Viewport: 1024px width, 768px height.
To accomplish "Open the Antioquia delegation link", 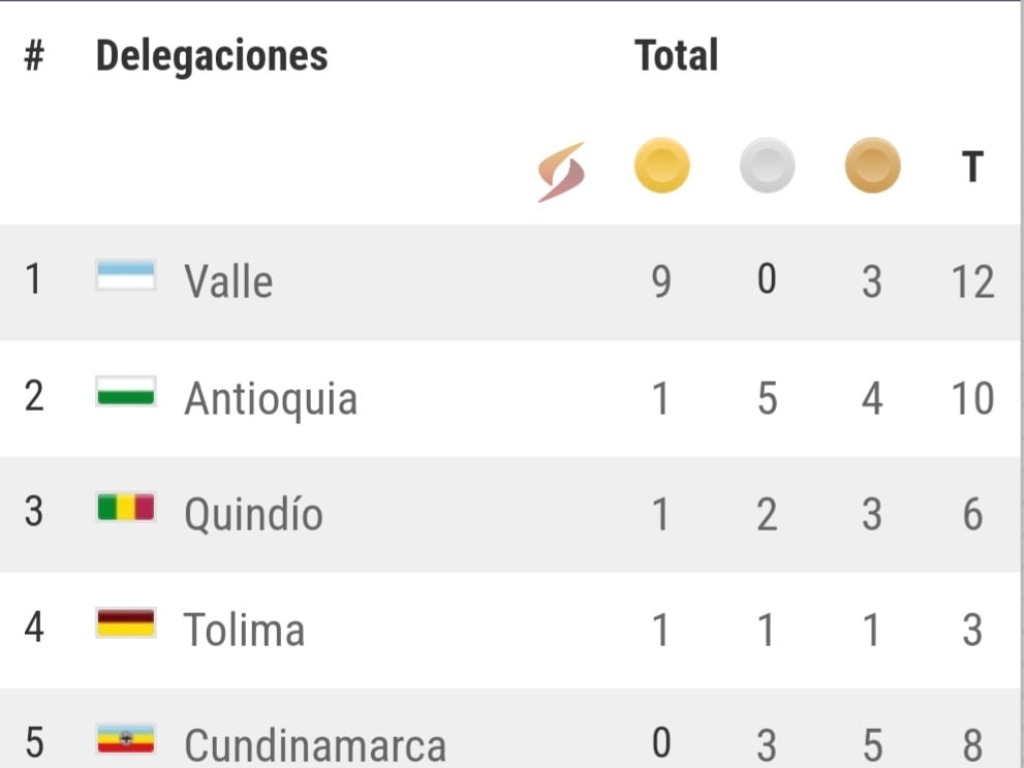I will click(x=271, y=398).
